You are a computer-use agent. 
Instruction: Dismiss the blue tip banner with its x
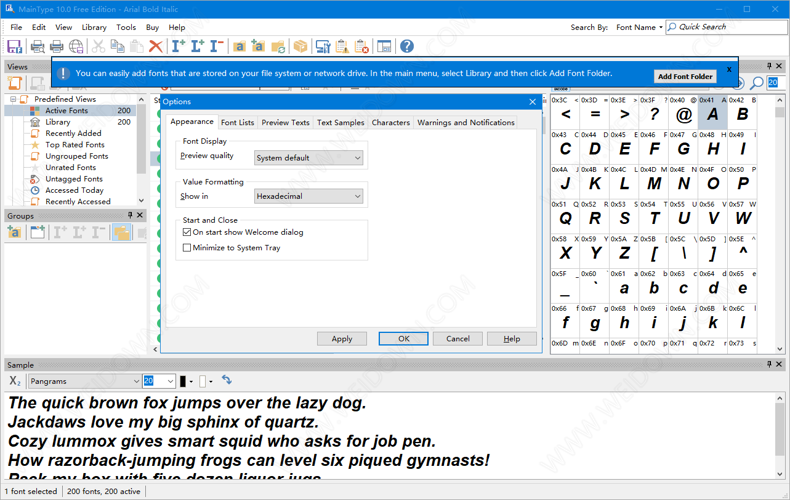[x=729, y=69]
